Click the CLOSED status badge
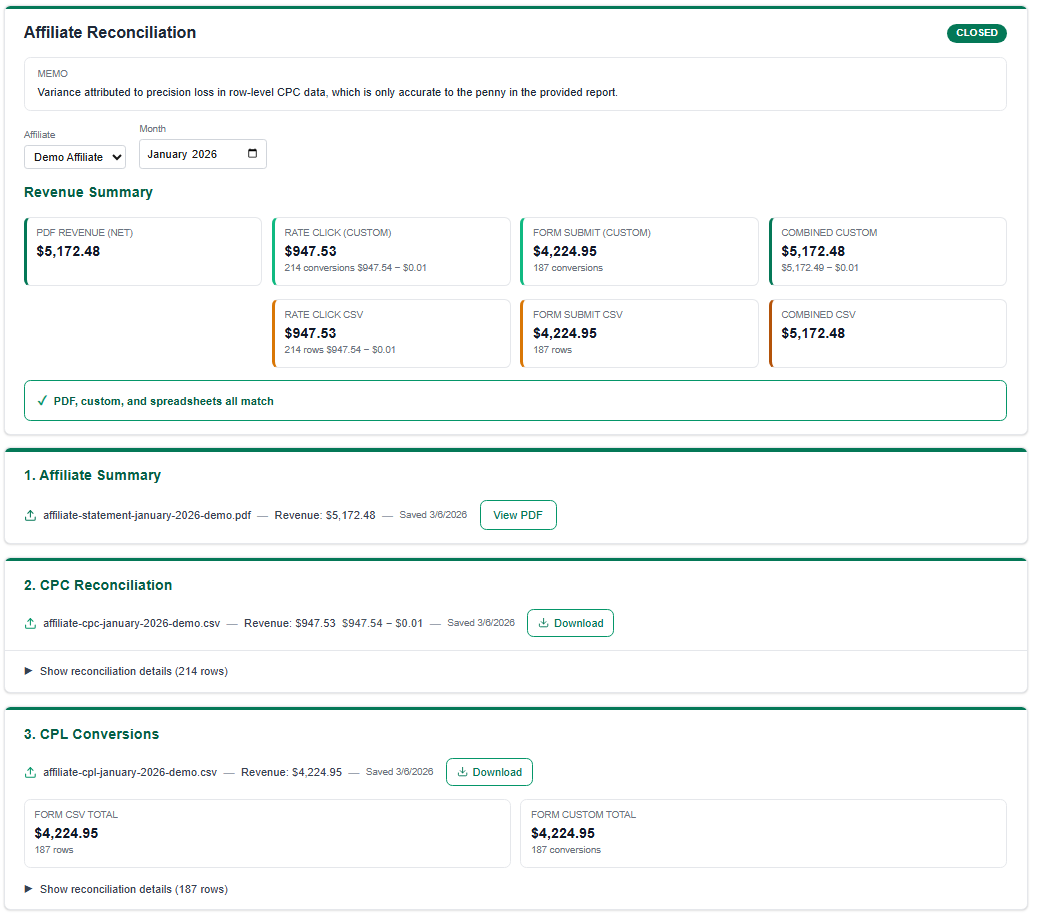The width and height of the screenshot is (1037, 918). coord(976,33)
